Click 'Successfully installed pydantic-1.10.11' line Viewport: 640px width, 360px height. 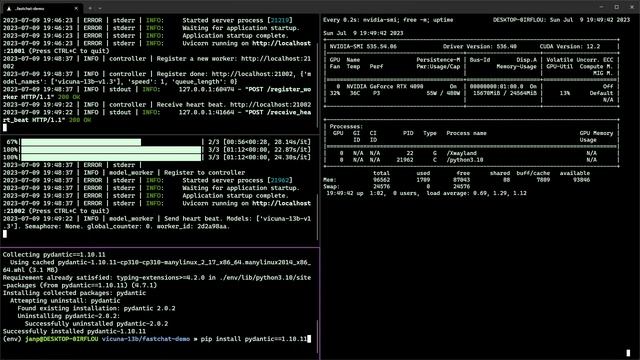pos(74,331)
